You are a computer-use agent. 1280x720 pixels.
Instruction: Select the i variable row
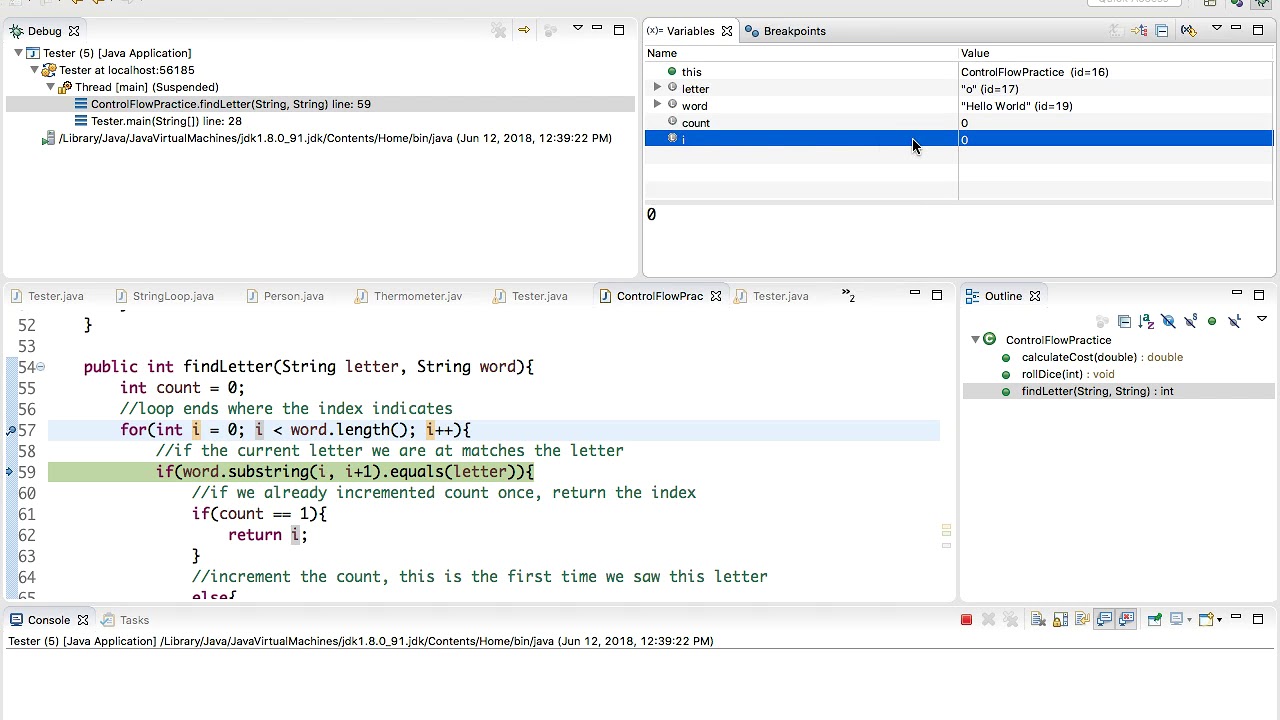958,139
